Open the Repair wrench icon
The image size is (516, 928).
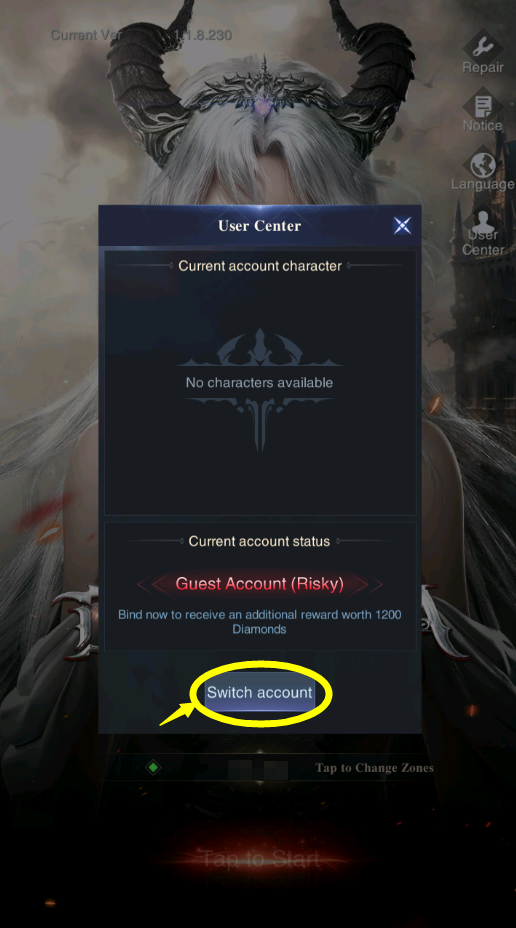pos(483,47)
